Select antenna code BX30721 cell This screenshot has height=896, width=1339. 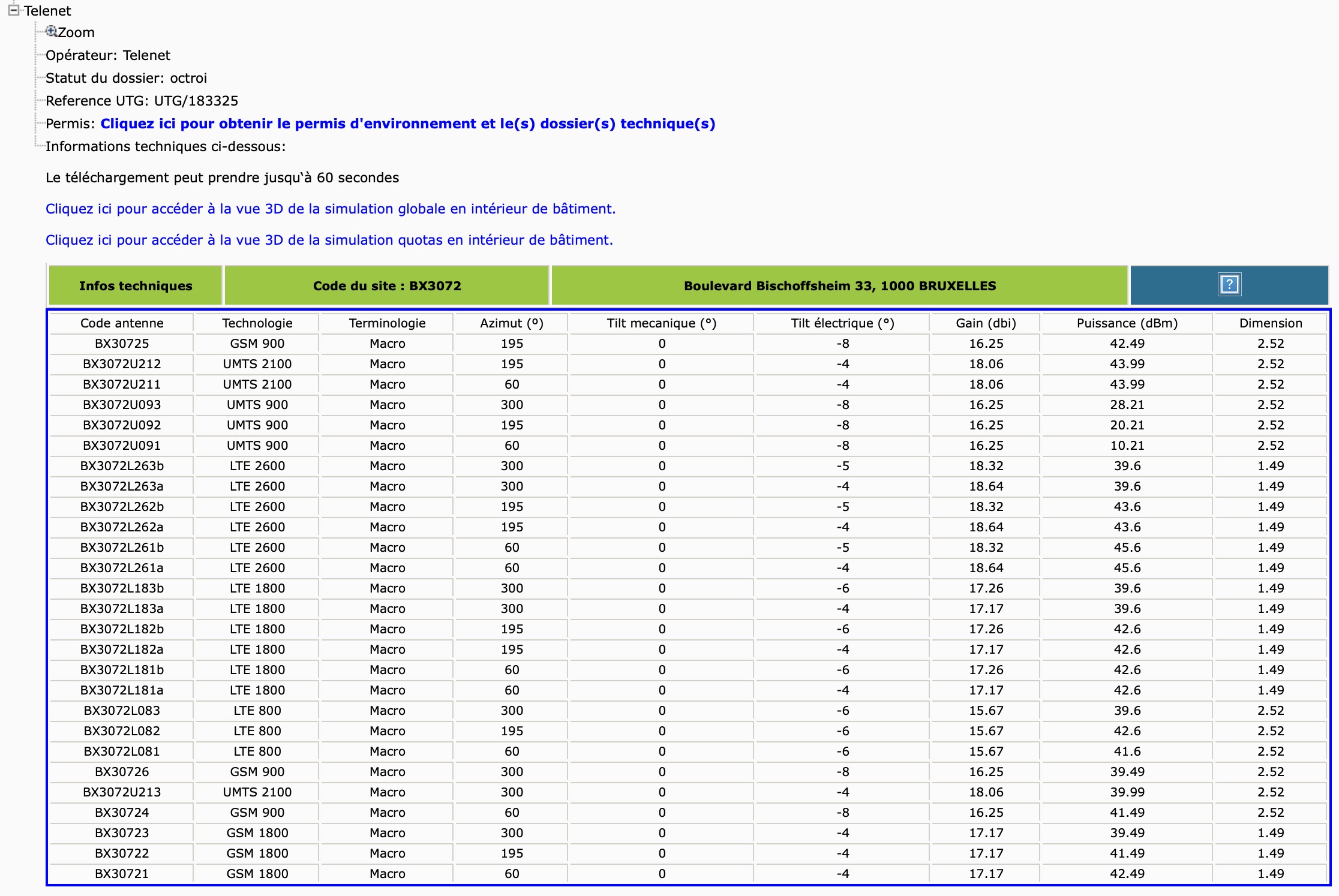[122, 874]
